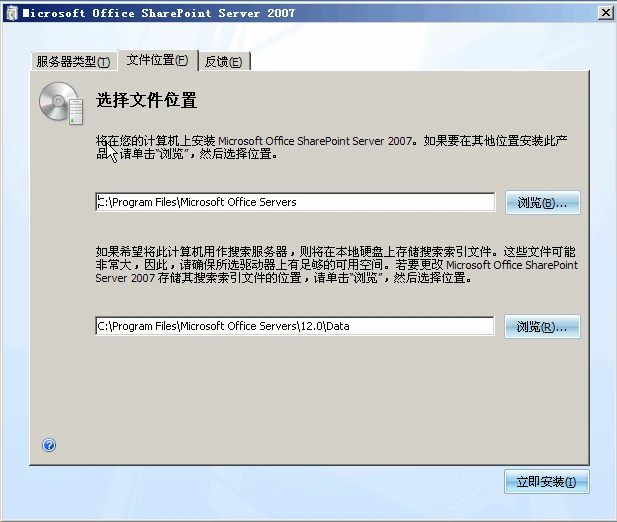Focus the Microsoft Office Servers install path field
This screenshot has width=617, height=522.
pyautogui.click(x=295, y=202)
